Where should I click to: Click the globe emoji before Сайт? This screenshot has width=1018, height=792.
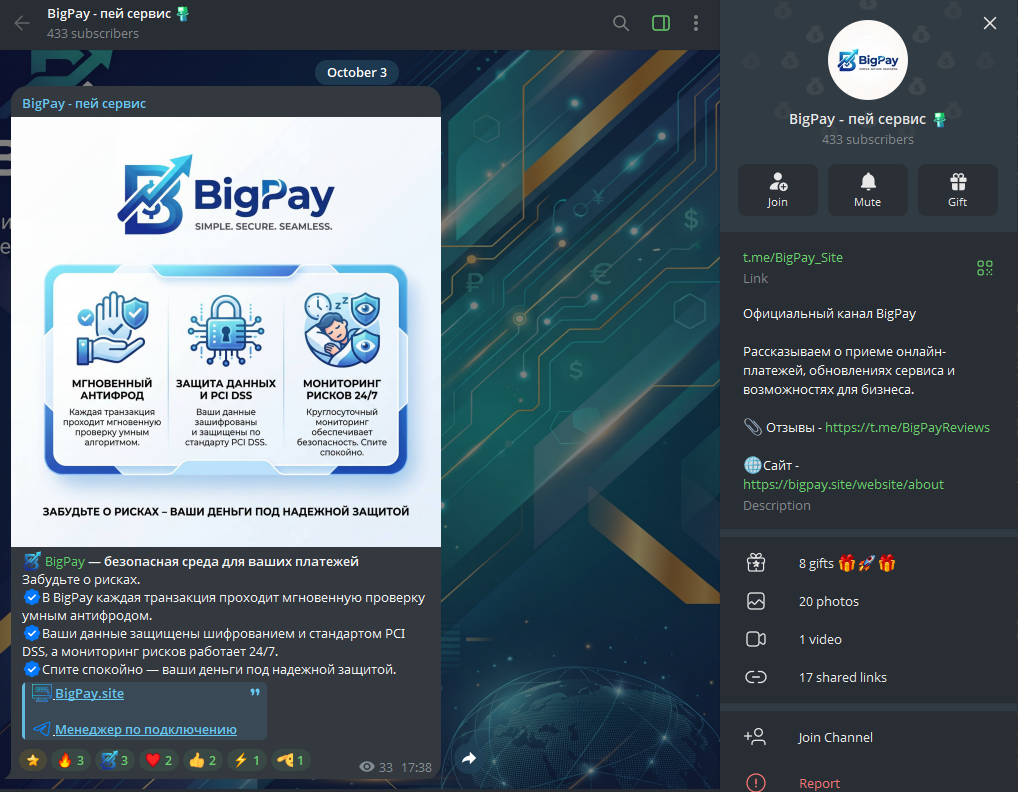click(752, 465)
